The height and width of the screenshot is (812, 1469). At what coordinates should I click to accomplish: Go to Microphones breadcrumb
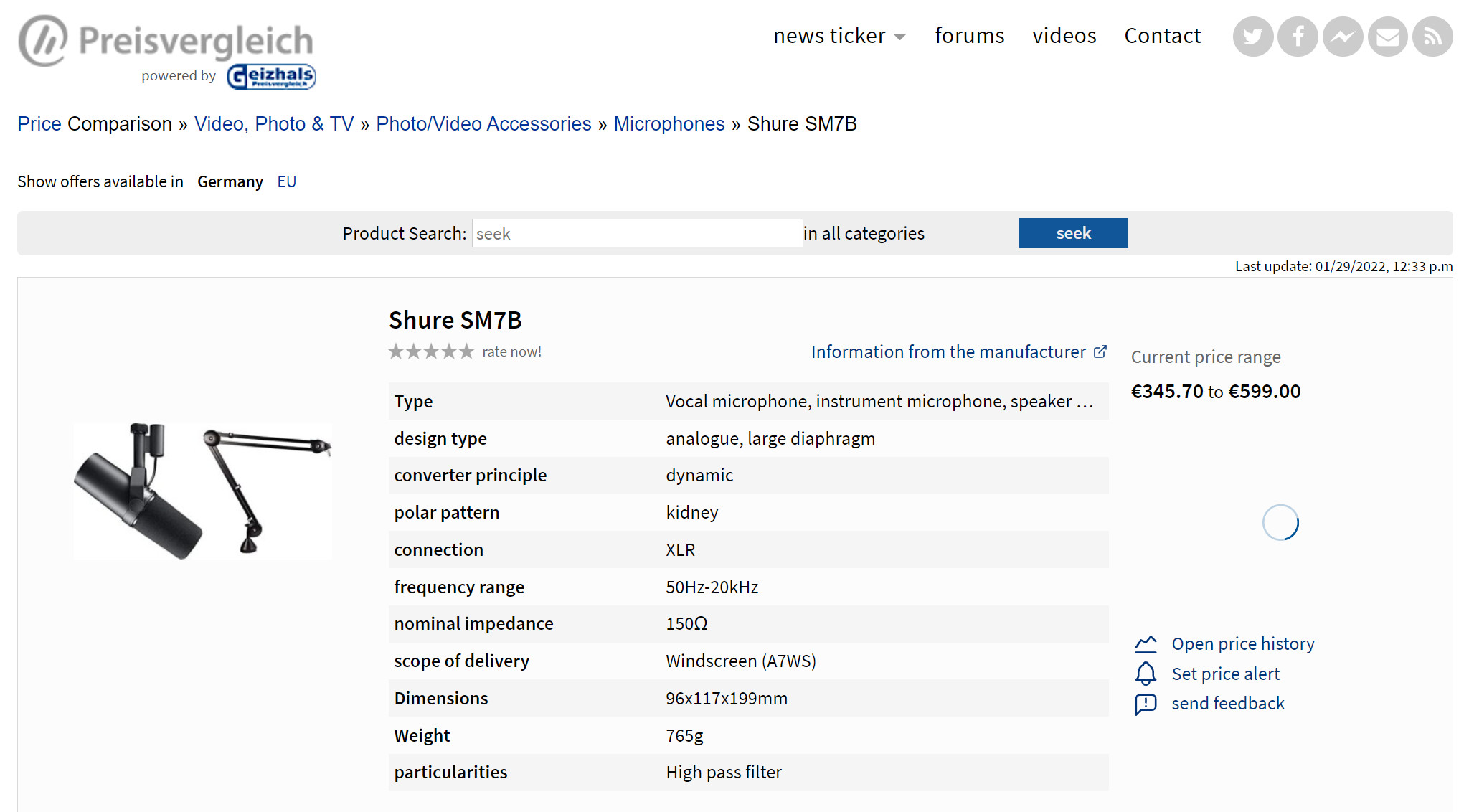point(669,124)
